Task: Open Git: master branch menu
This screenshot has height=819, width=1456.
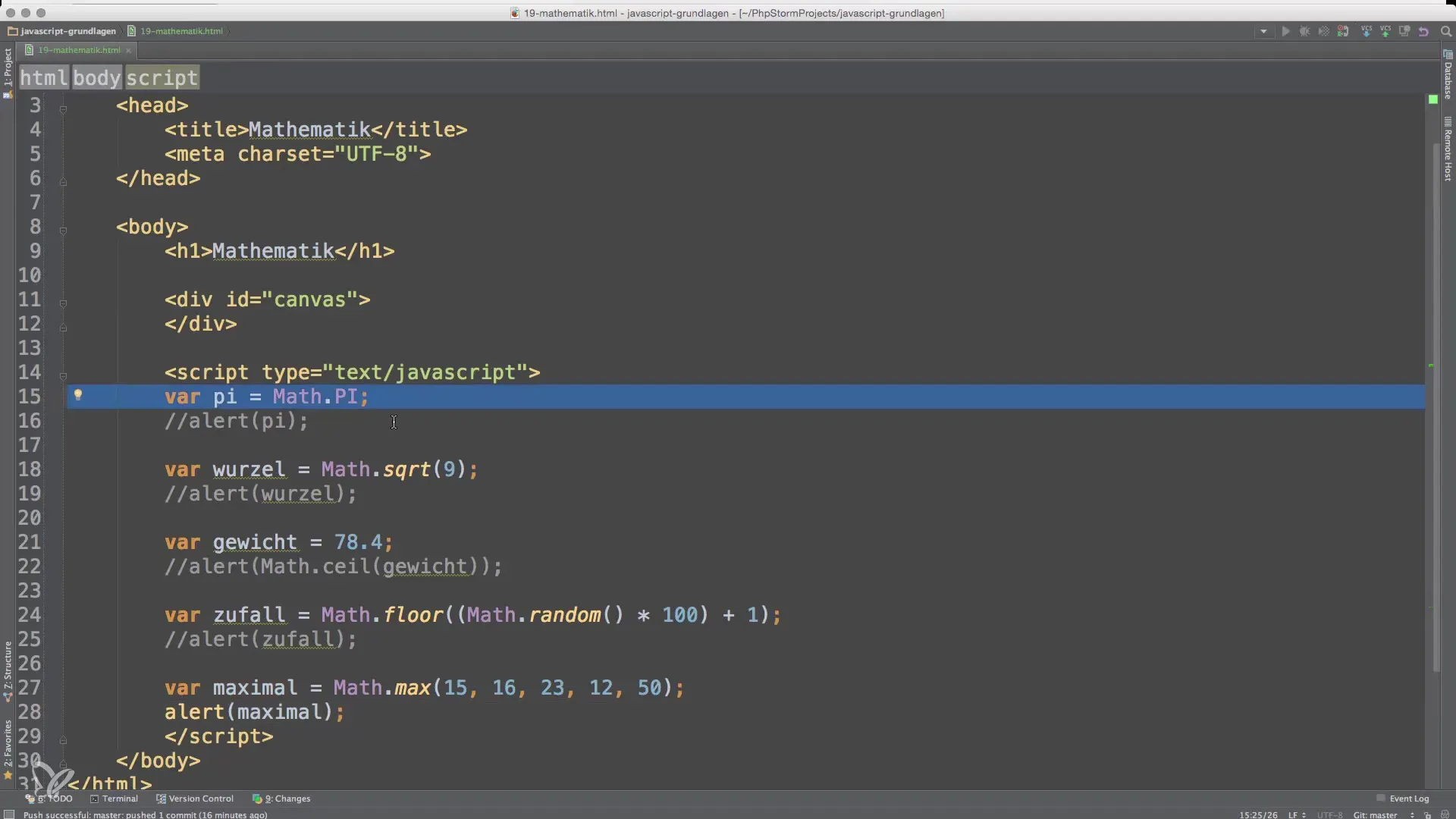Action: tap(1383, 814)
